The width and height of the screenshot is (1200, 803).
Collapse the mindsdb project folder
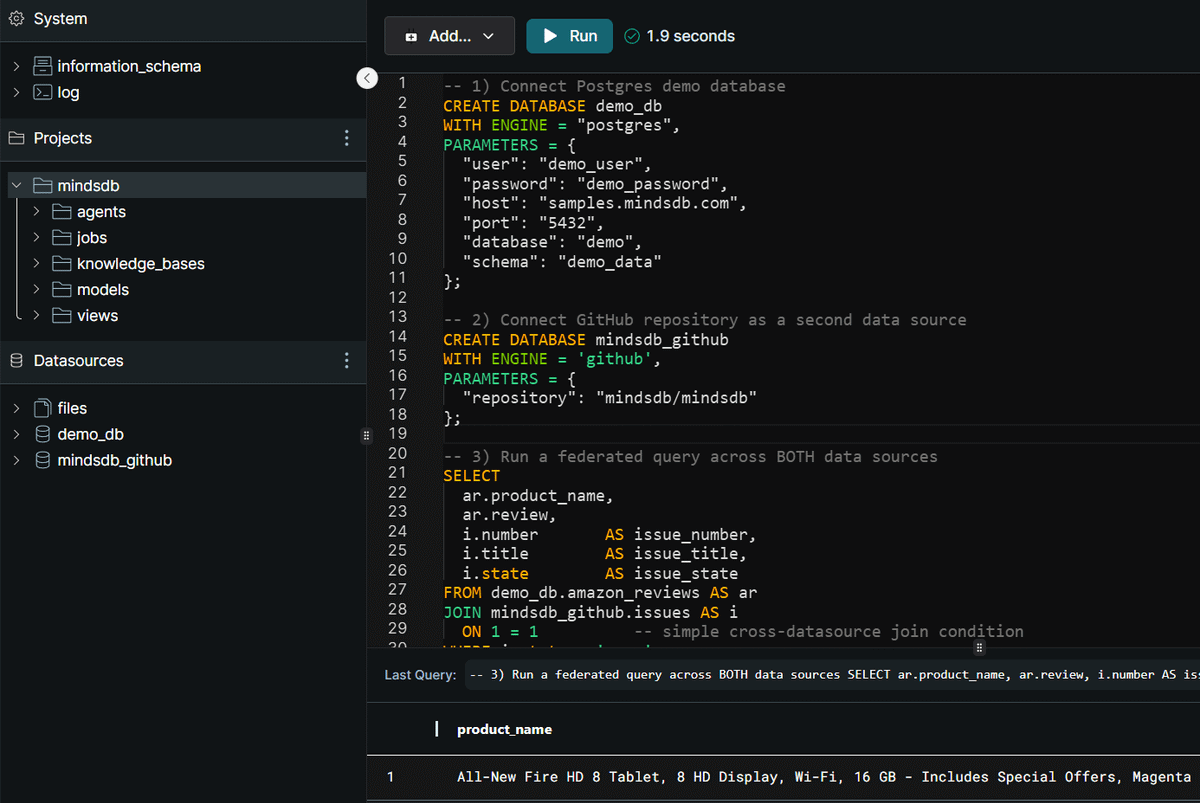[x=16, y=186]
